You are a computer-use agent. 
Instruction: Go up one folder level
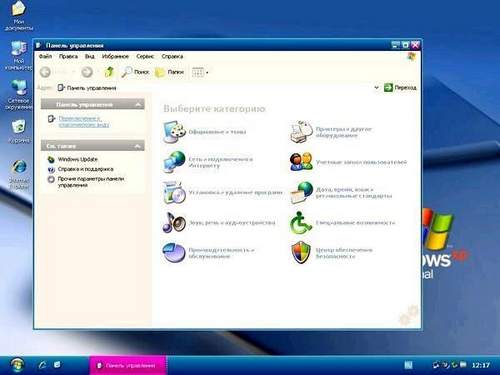(109, 72)
